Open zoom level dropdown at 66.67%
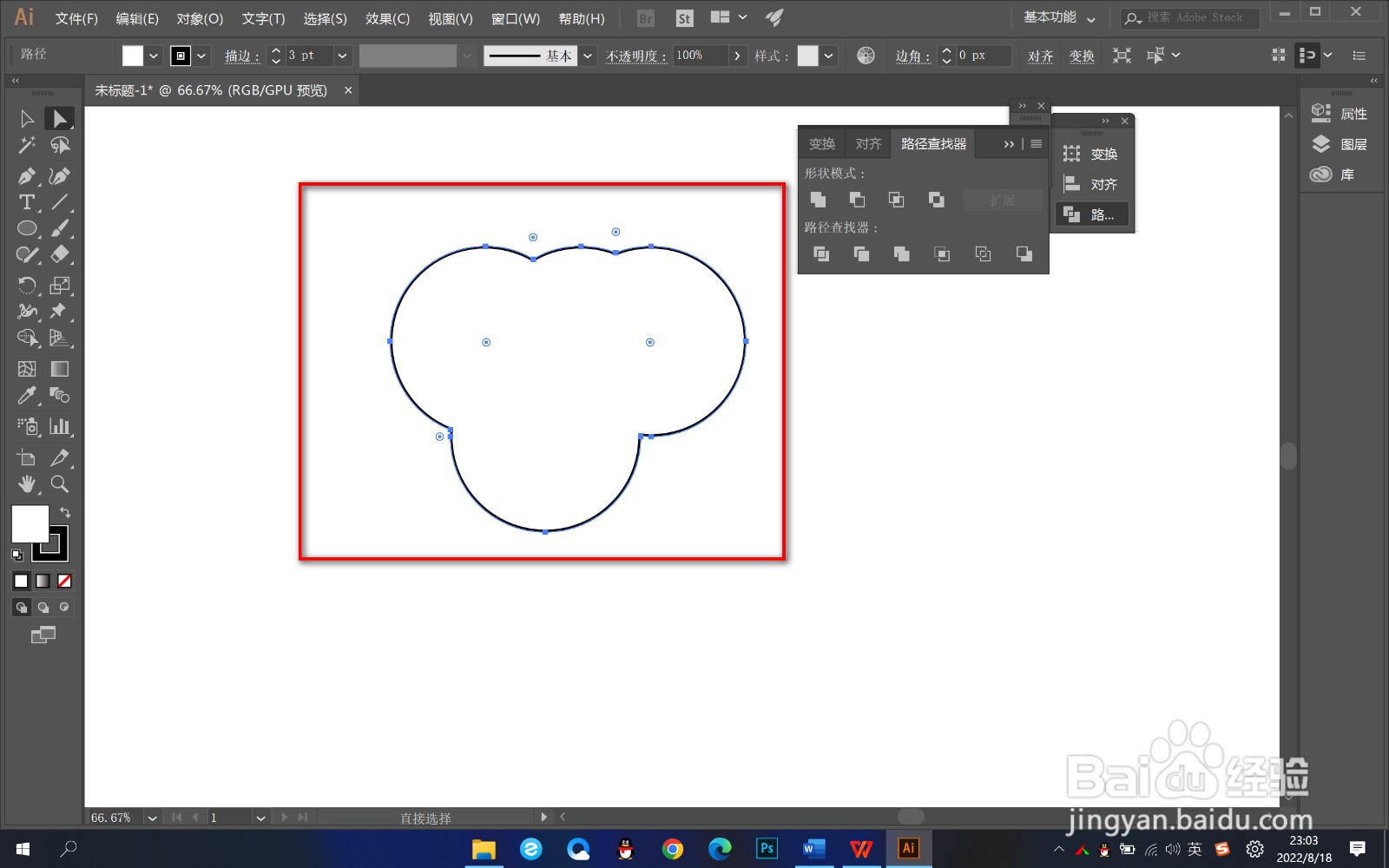The image size is (1389, 868). coord(153,818)
